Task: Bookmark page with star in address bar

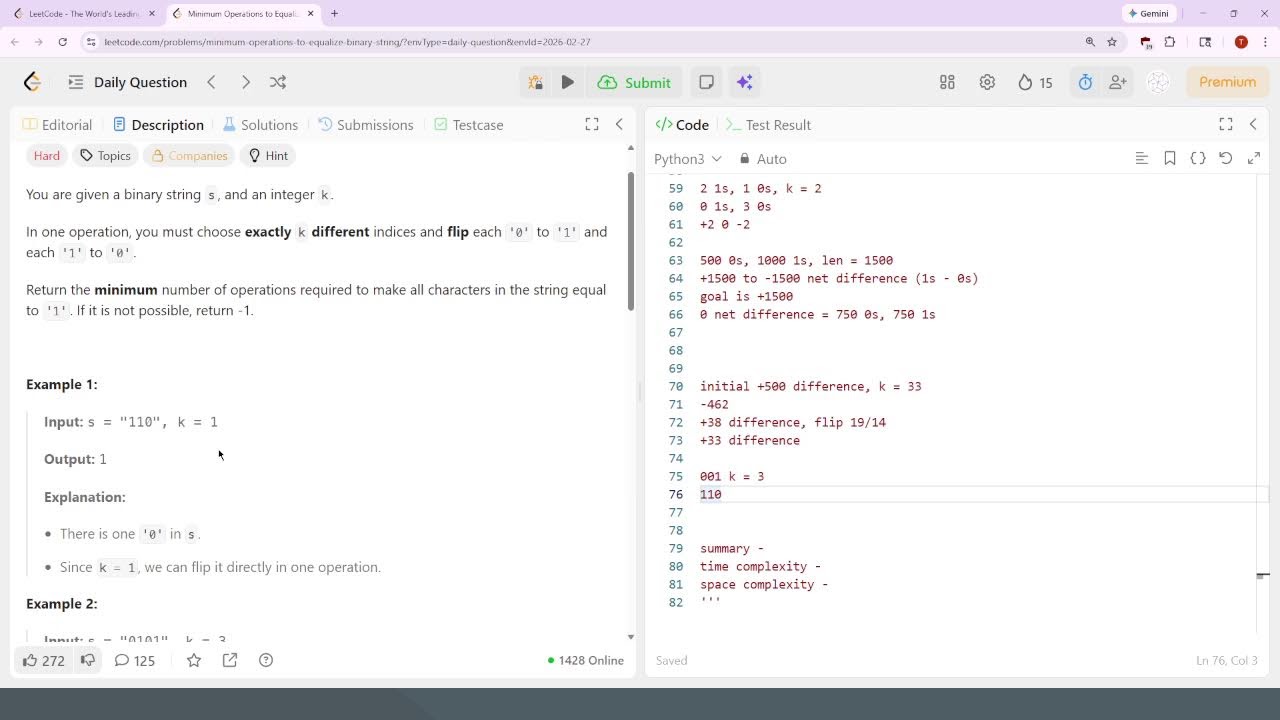Action: [1112, 42]
